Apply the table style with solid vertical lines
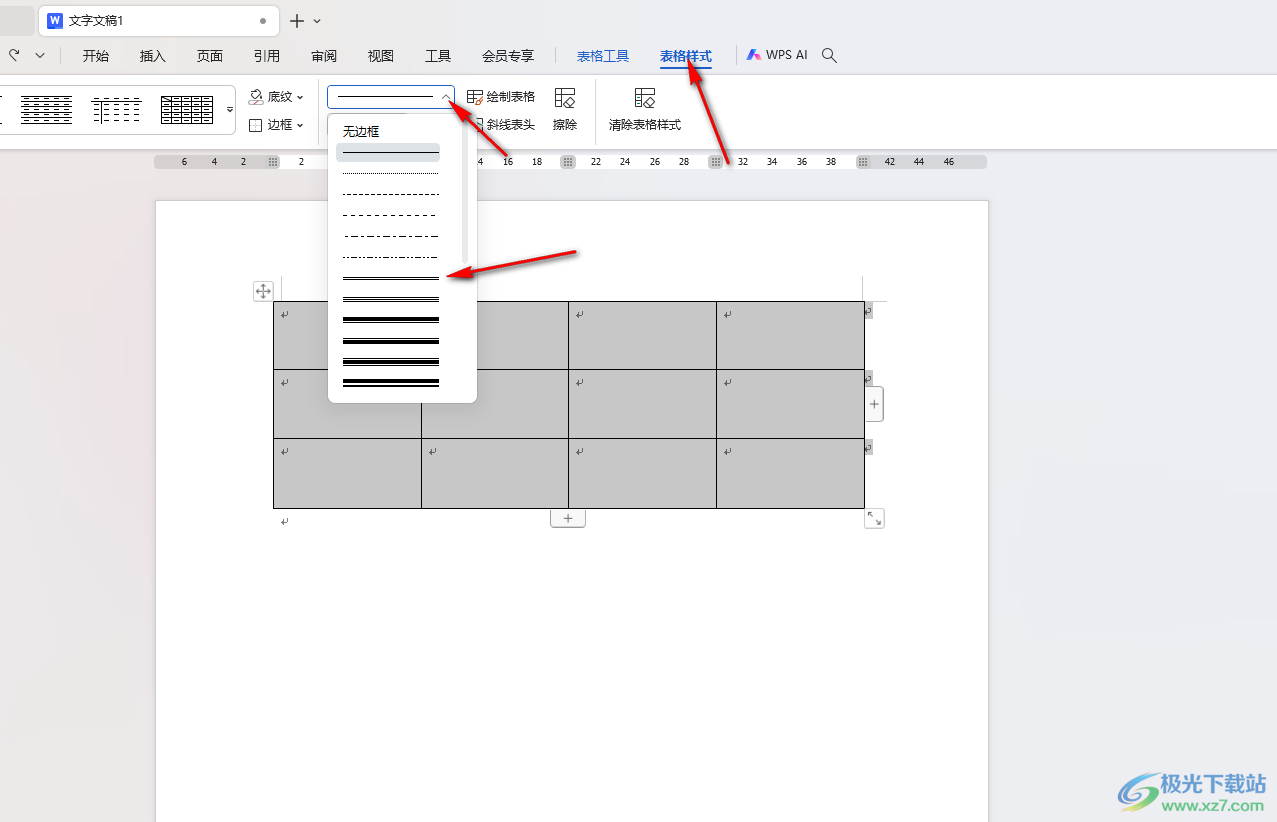This screenshot has width=1277, height=822. tap(117, 110)
